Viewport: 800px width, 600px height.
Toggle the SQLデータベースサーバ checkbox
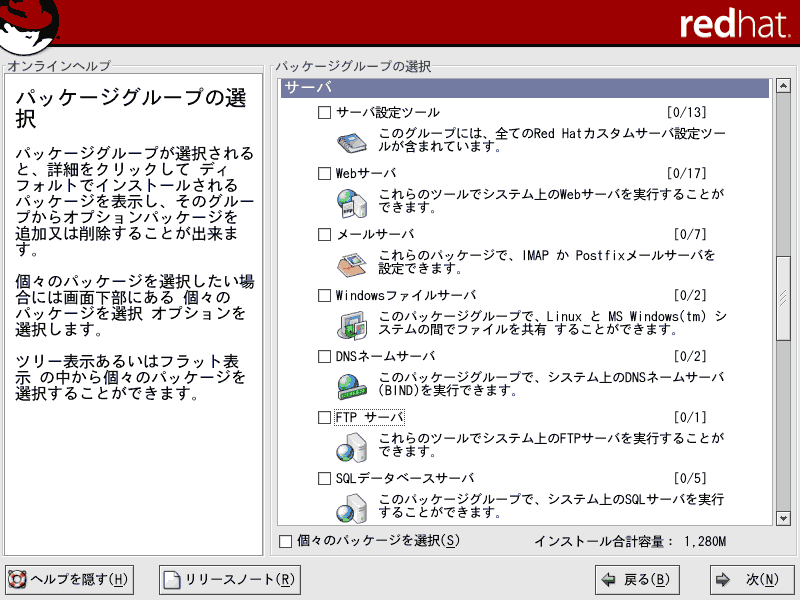click(324, 478)
